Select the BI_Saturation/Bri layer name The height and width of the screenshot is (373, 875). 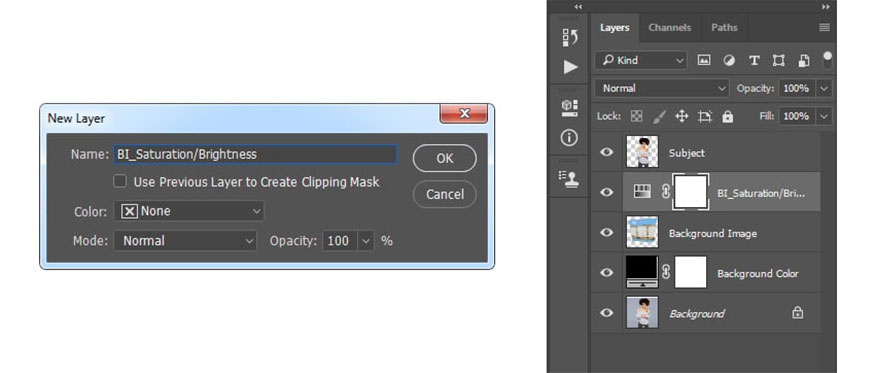761,193
